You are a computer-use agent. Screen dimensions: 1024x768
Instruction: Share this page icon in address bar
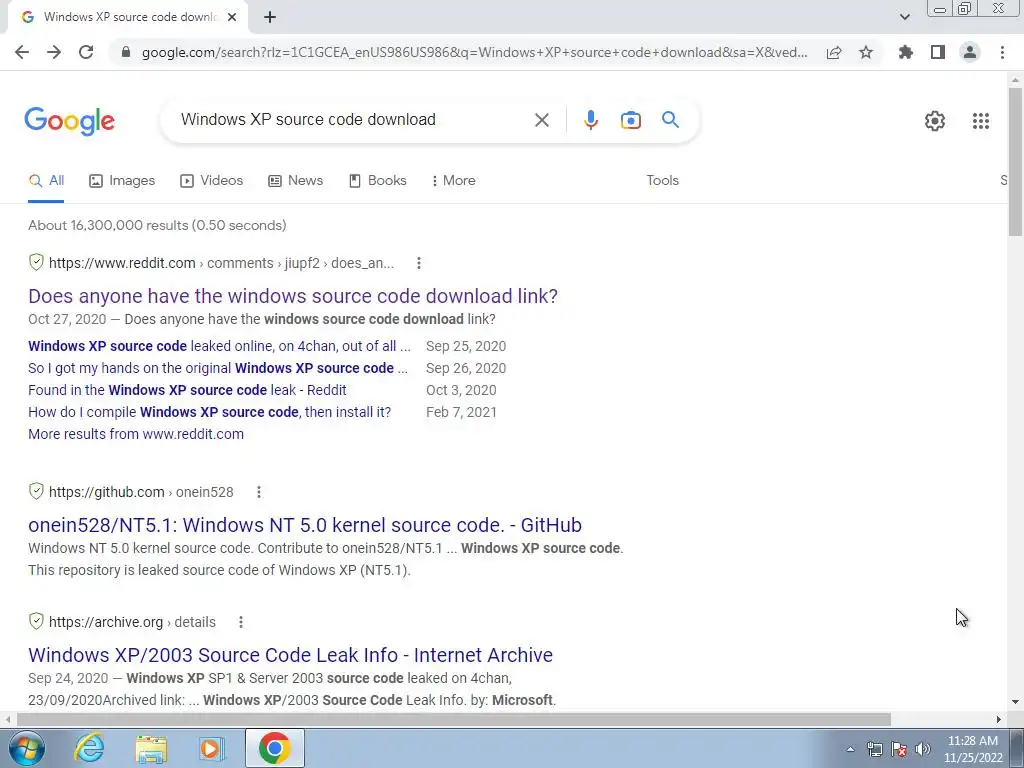834,52
